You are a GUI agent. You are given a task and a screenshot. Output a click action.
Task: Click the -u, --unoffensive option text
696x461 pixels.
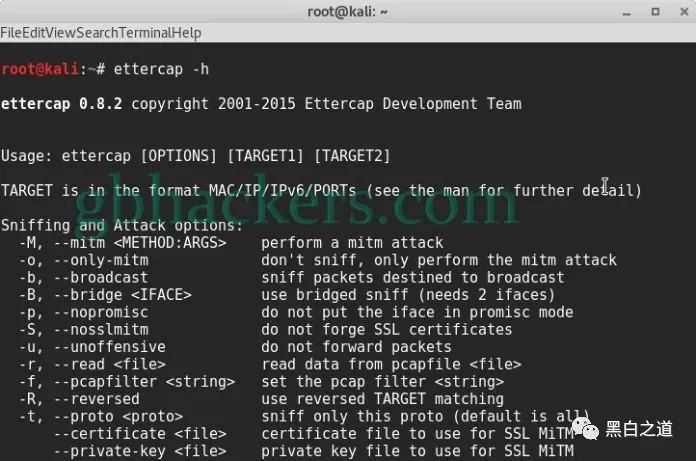pyautogui.click(x=92, y=347)
